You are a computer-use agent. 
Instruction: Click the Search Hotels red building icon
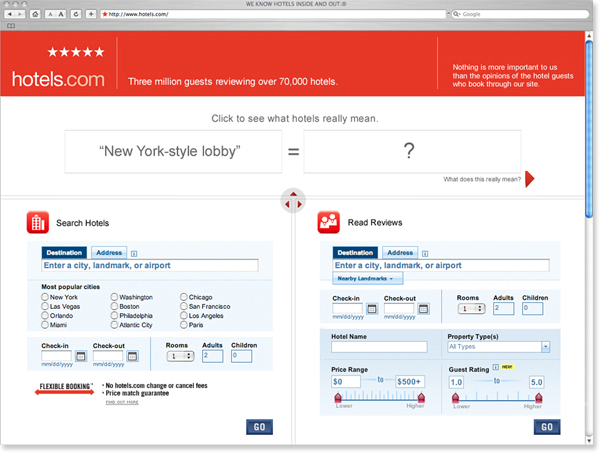(x=38, y=222)
